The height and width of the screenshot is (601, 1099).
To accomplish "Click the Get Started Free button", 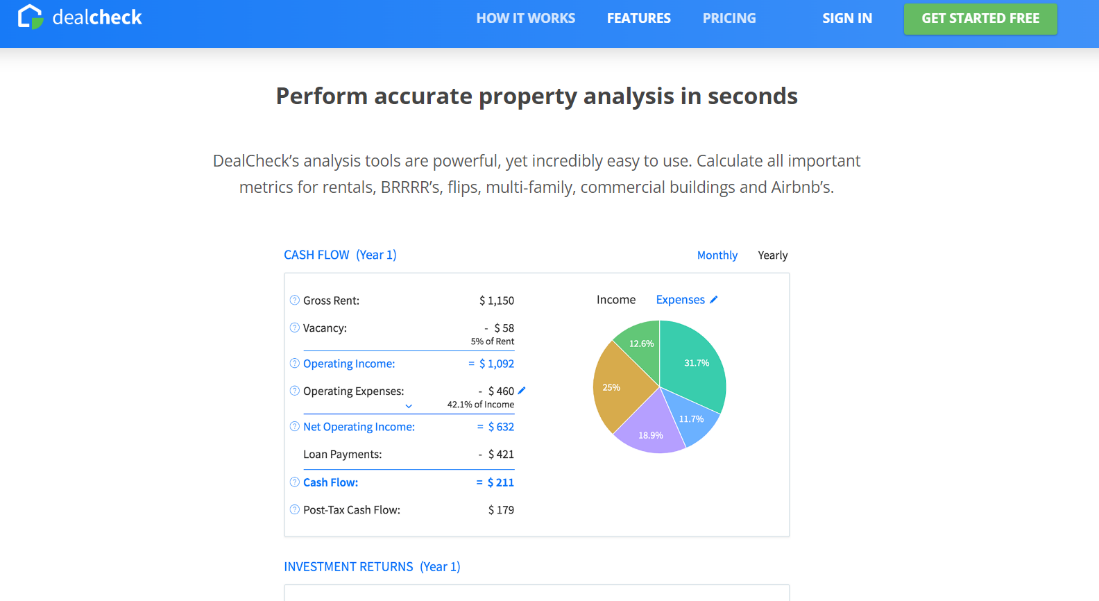I will click(980, 18).
